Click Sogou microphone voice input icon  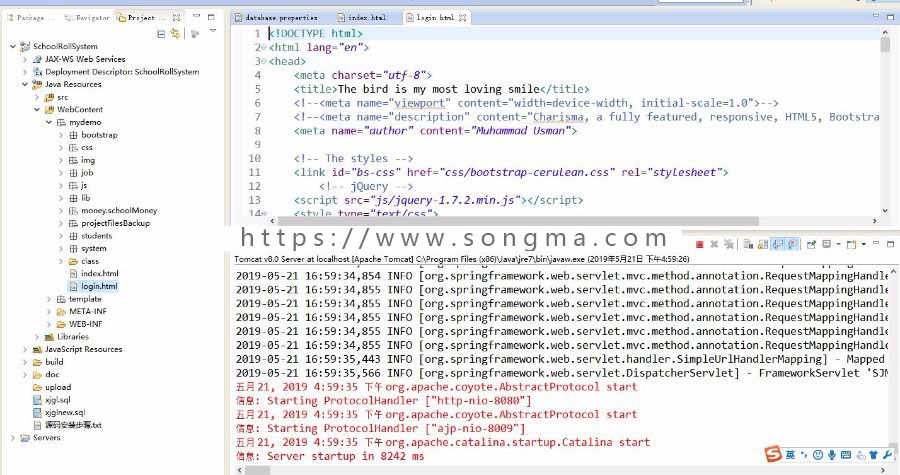click(x=831, y=455)
